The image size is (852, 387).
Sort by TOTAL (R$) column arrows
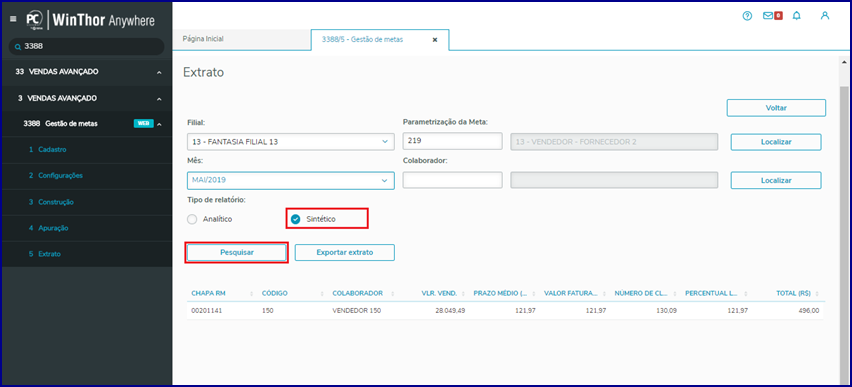tap(817, 294)
